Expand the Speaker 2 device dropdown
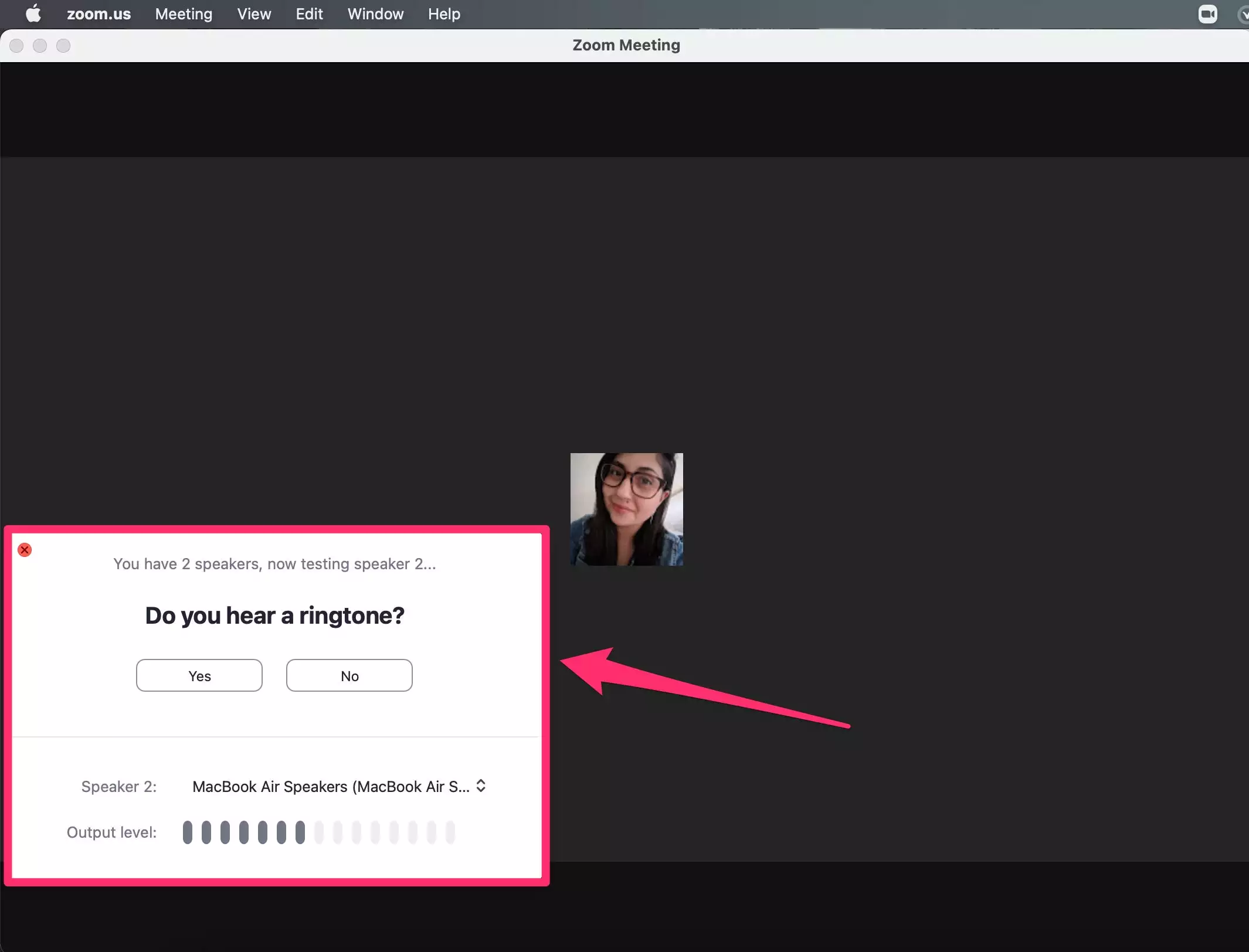This screenshot has height=952, width=1249. pyautogui.click(x=331, y=787)
